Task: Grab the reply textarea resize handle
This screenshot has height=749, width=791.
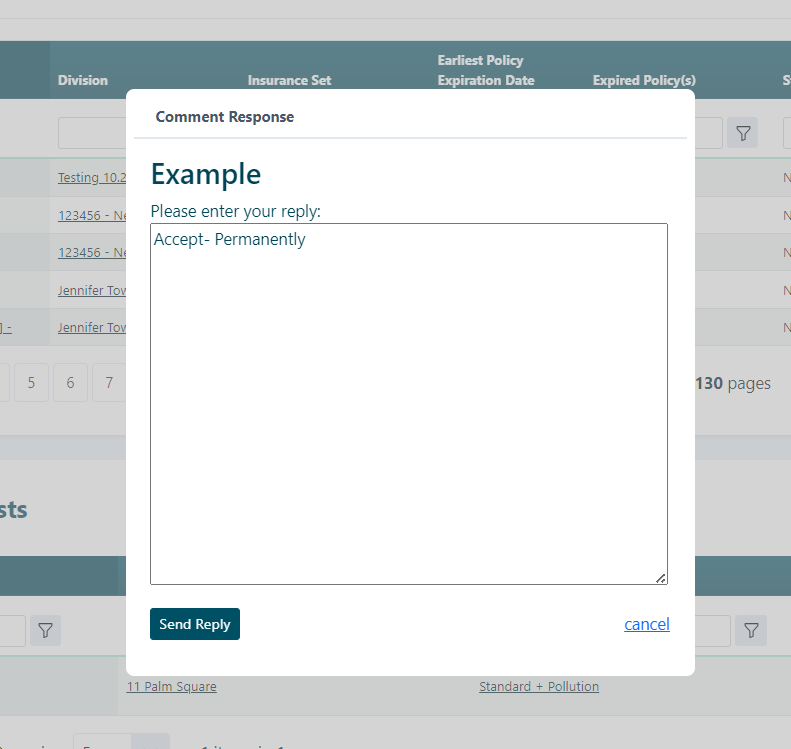Action: tap(661, 578)
